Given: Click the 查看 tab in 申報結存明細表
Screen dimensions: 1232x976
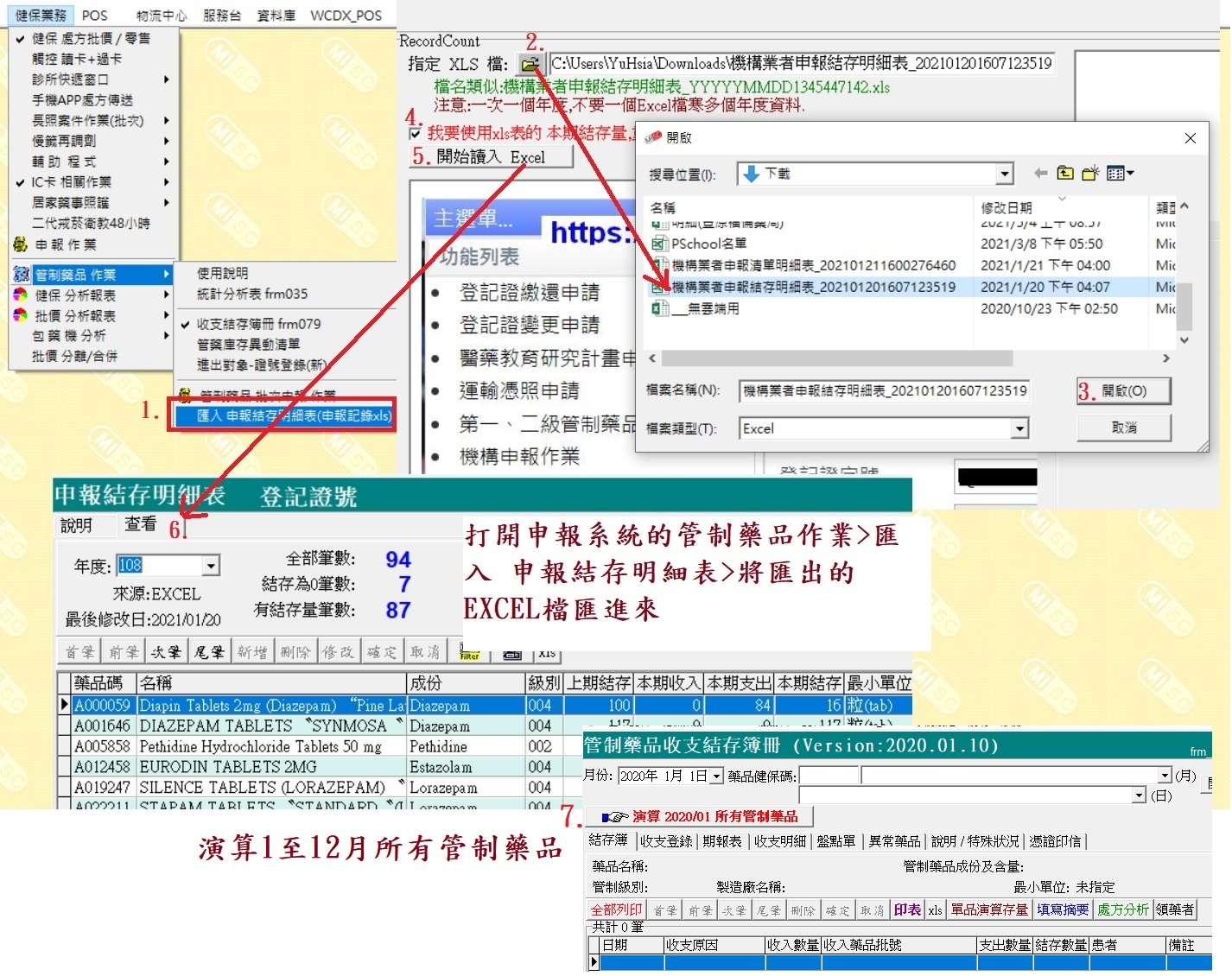Looking at the screenshot, I should coord(141,524).
